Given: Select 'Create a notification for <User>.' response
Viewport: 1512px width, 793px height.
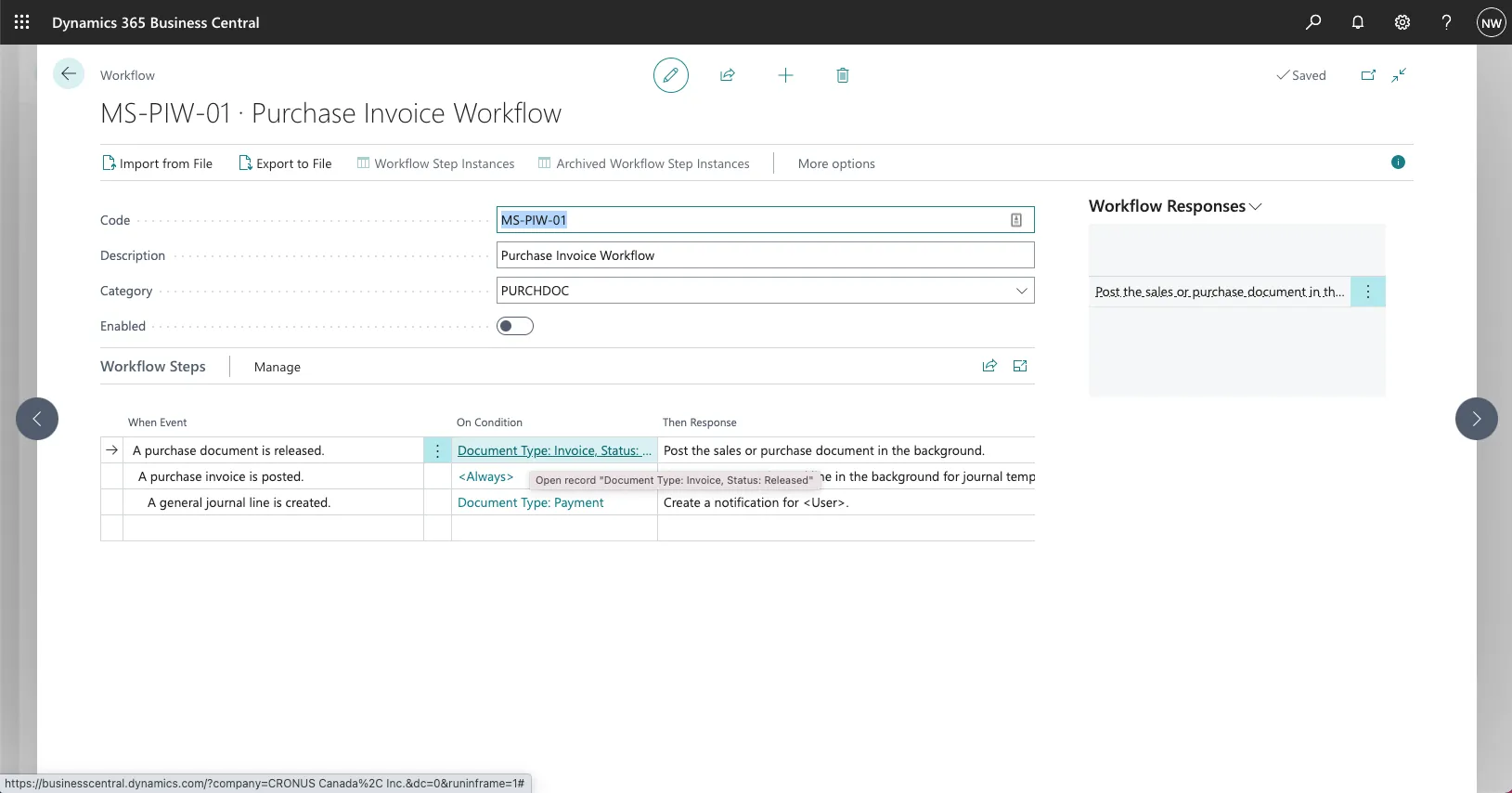Looking at the screenshot, I should [x=756, y=502].
